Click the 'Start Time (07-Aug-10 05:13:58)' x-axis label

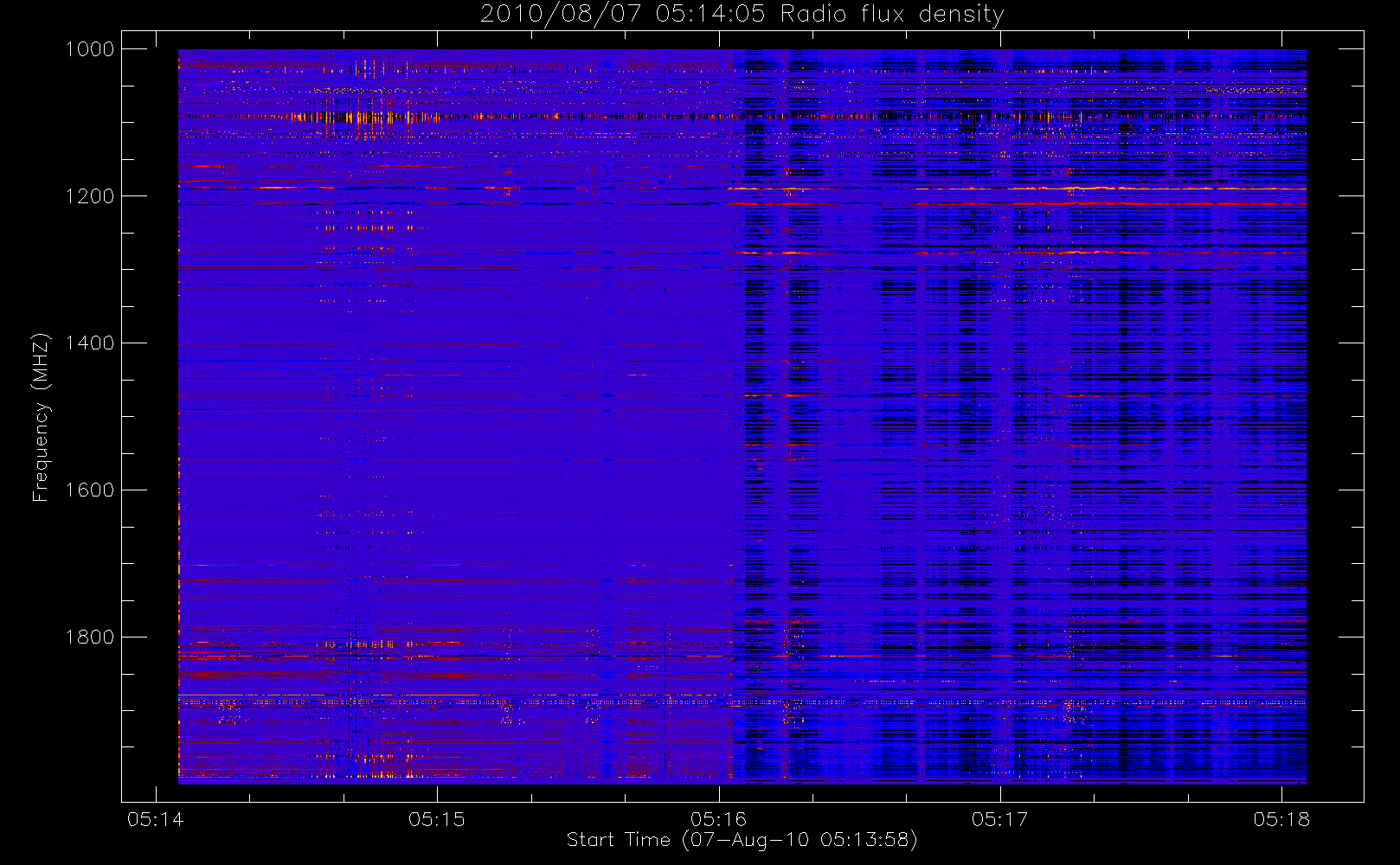pyautogui.click(x=742, y=840)
